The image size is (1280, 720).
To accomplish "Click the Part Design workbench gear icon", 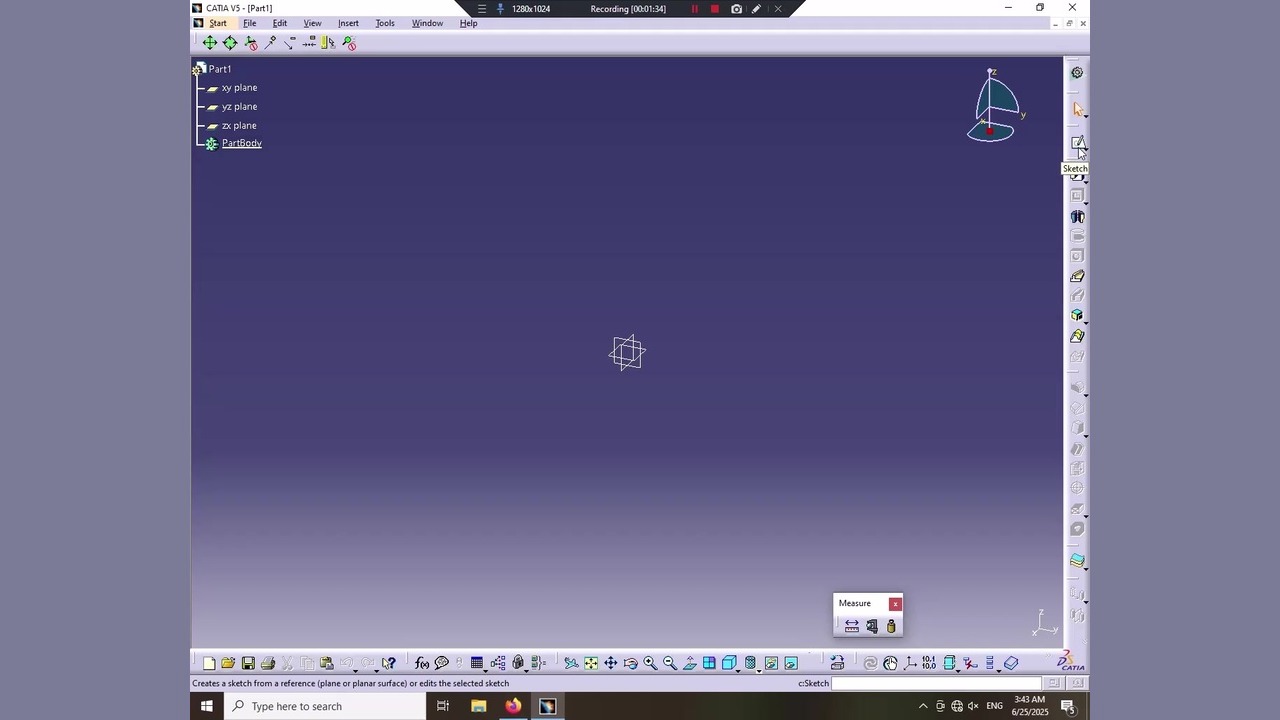I will click(1077, 72).
